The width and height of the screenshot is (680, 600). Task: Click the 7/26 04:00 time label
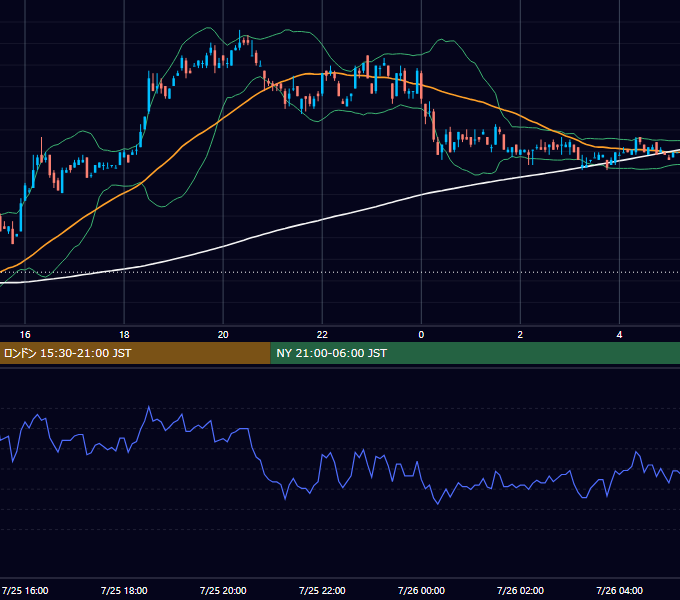pyautogui.click(x=619, y=590)
